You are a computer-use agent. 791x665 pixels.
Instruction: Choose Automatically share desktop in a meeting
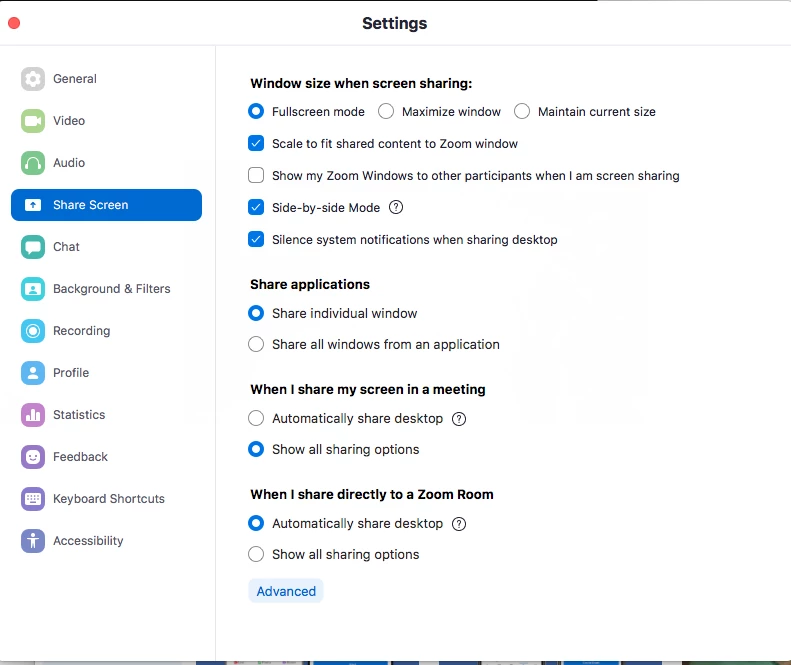[256, 418]
